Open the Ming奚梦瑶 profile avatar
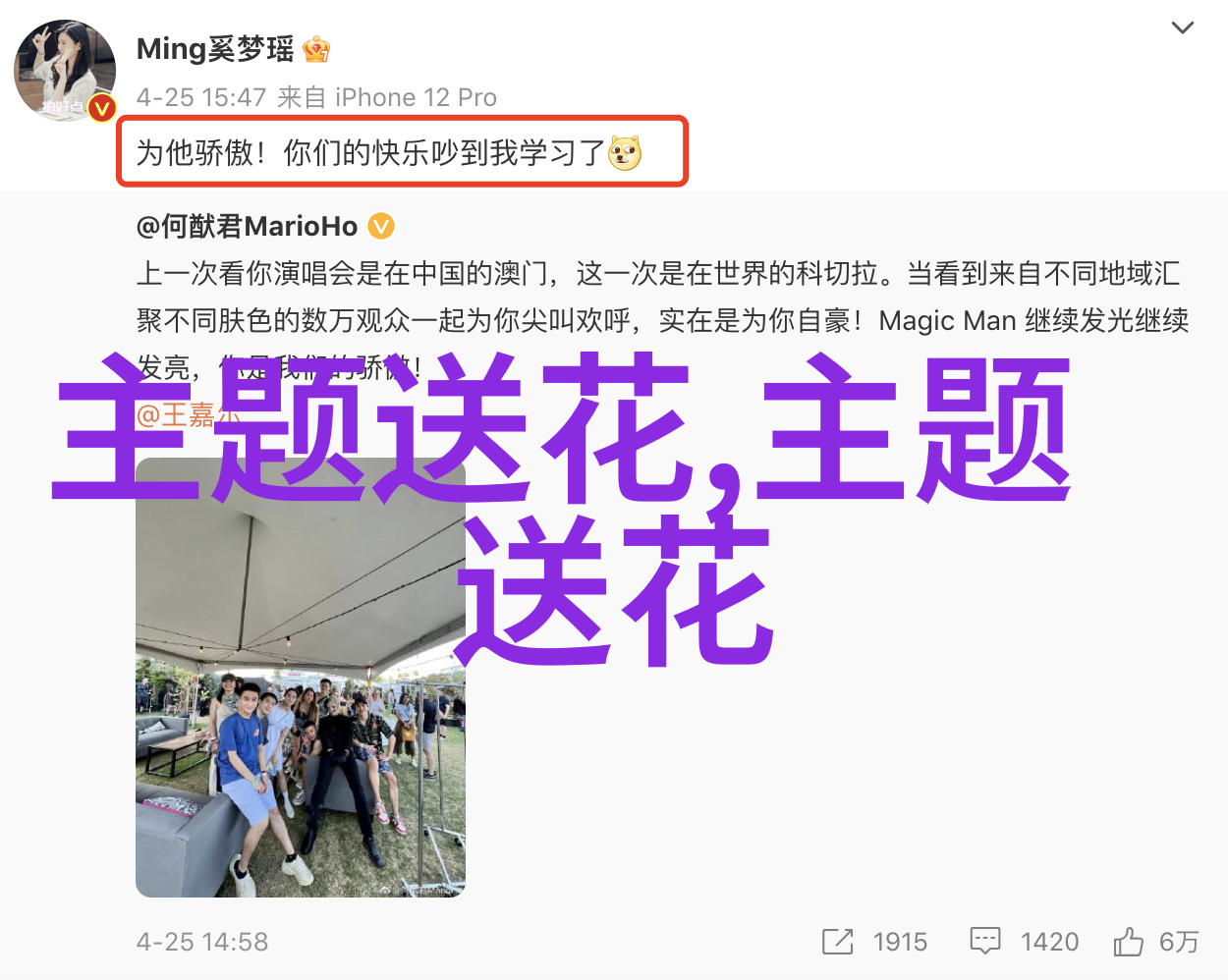Viewport: 1228px width, 980px height. (65, 70)
